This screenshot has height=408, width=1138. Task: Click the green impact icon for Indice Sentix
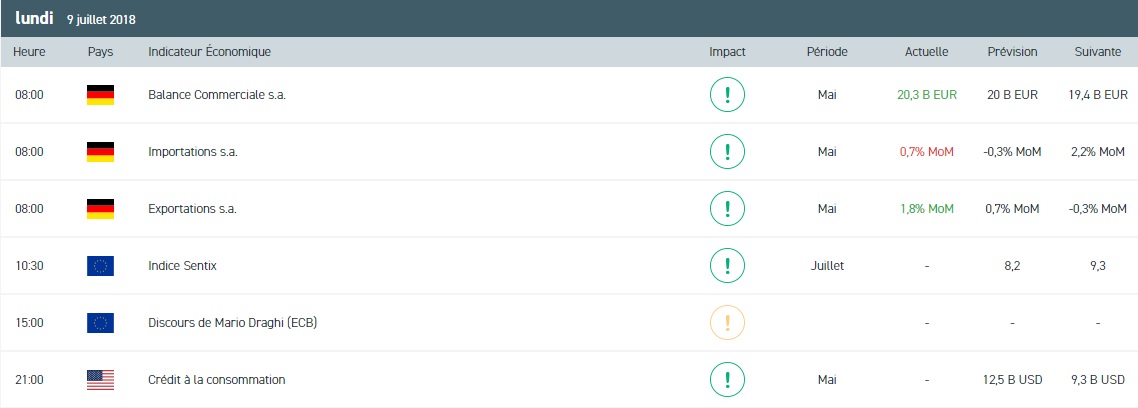click(727, 266)
